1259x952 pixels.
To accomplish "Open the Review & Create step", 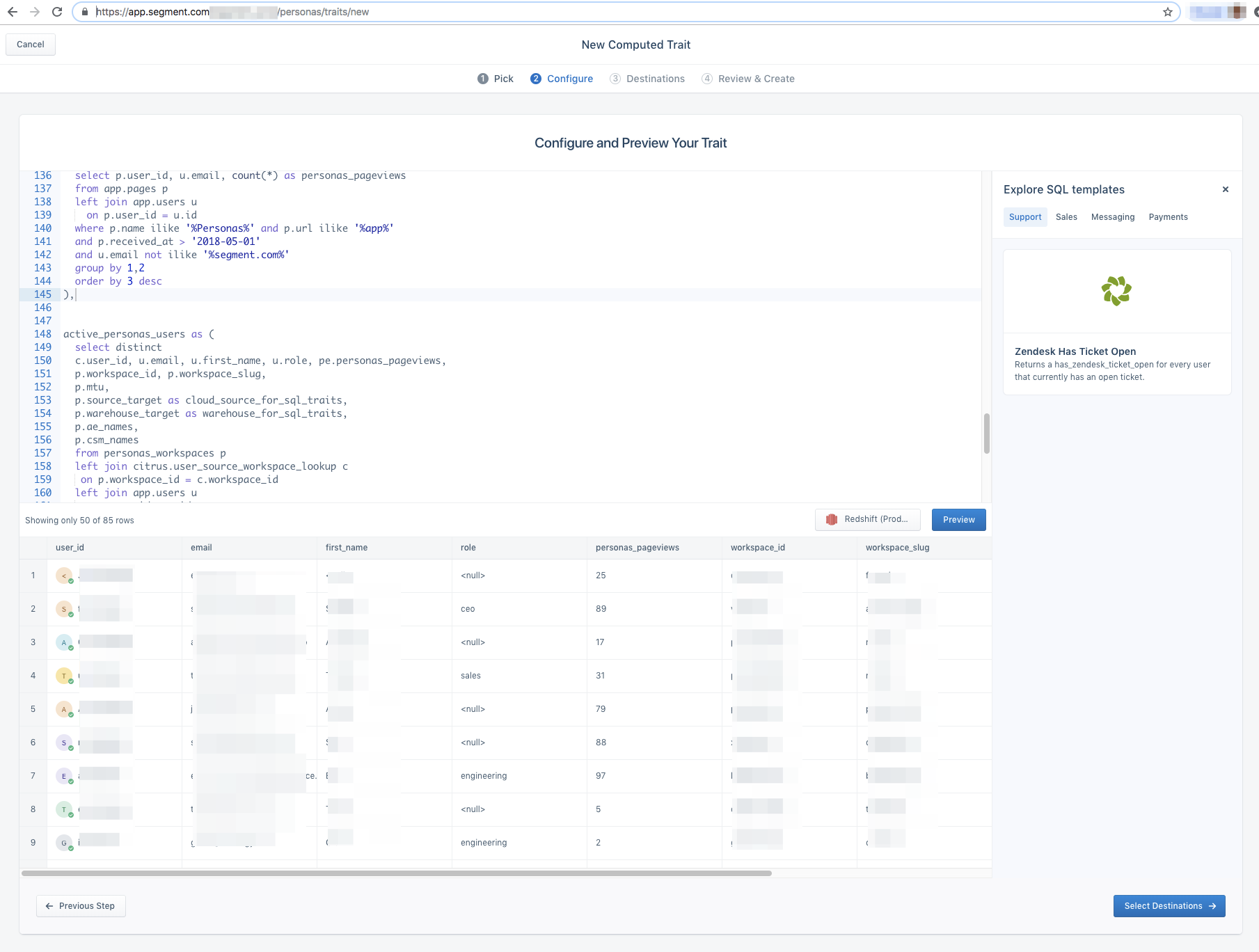I will (748, 79).
